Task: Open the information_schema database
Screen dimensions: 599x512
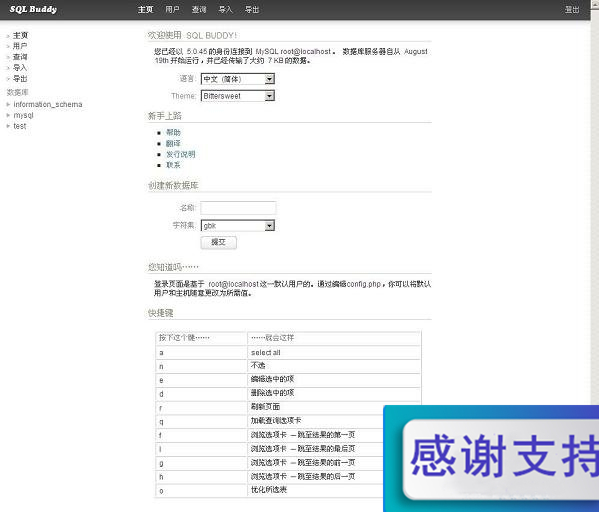Action: point(48,104)
